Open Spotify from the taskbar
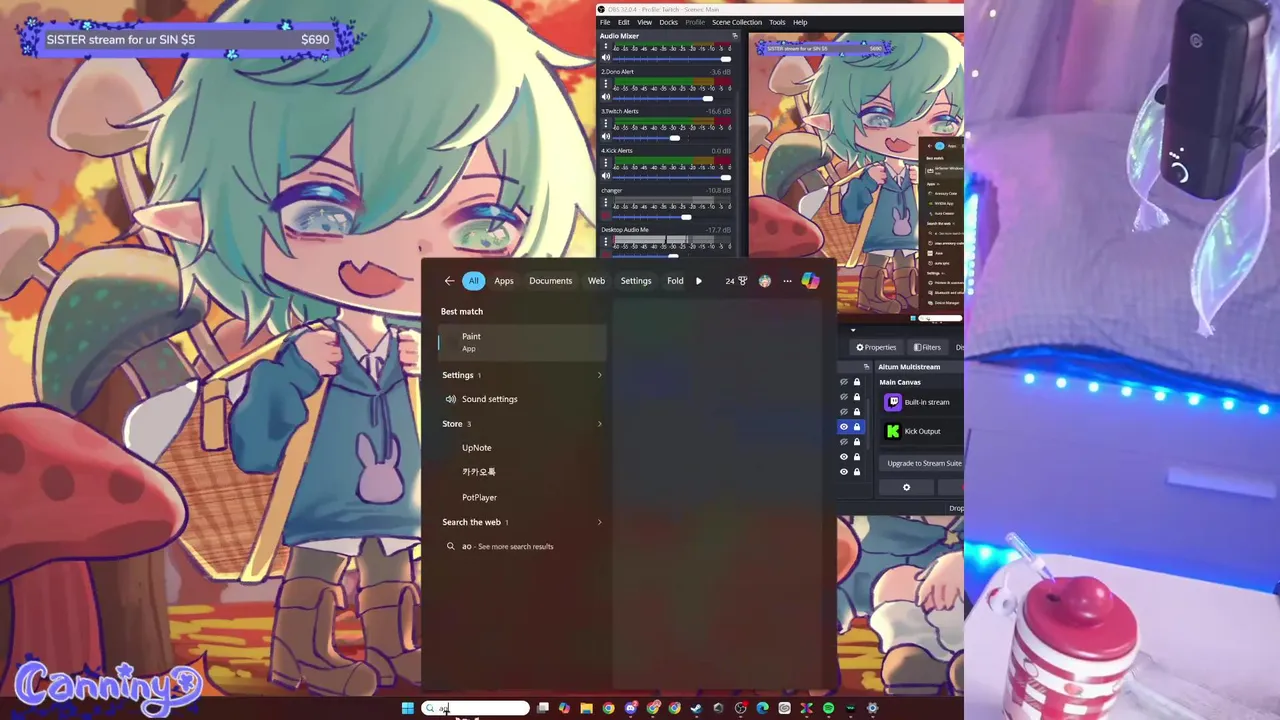This screenshot has width=1280, height=720. point(828,708)
